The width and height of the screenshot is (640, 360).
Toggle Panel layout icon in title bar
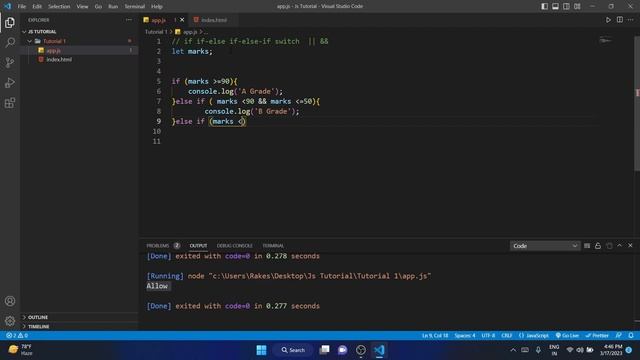point(556,6)
